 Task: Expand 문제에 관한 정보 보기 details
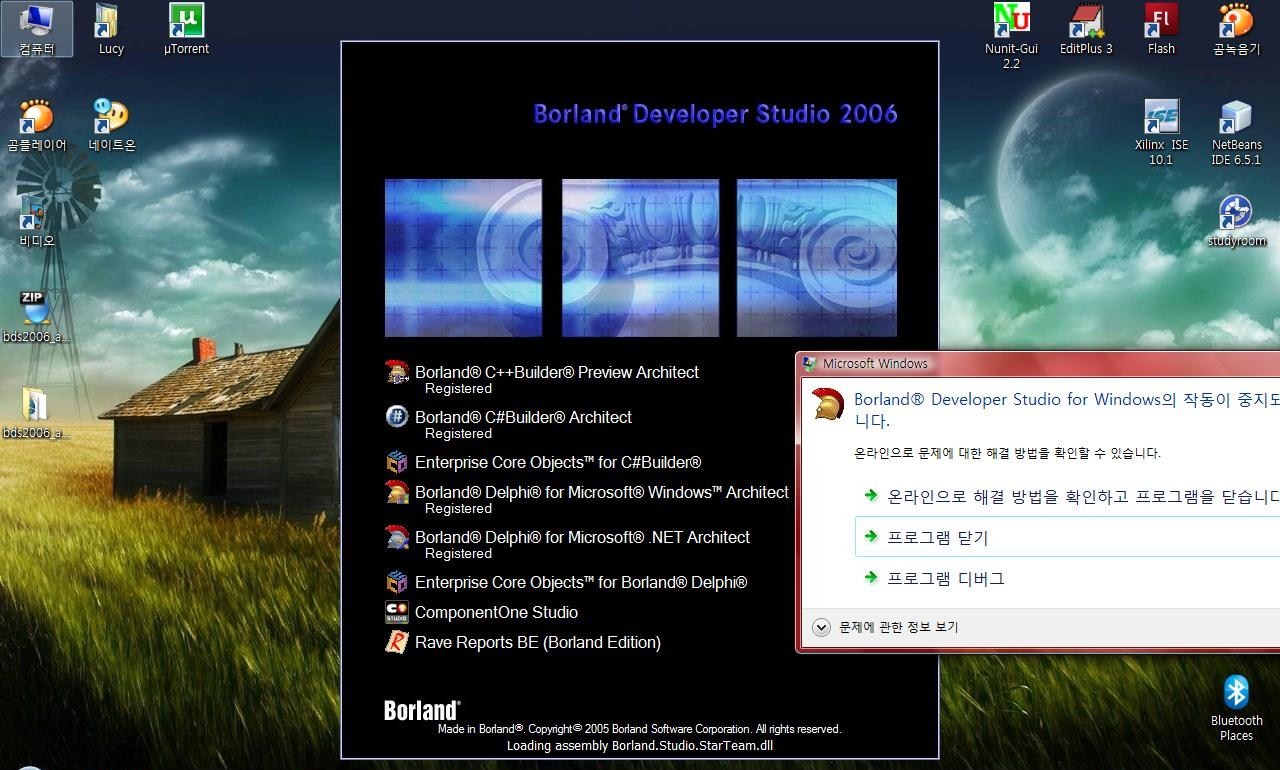pyautogui.click(x=822, y=627)
